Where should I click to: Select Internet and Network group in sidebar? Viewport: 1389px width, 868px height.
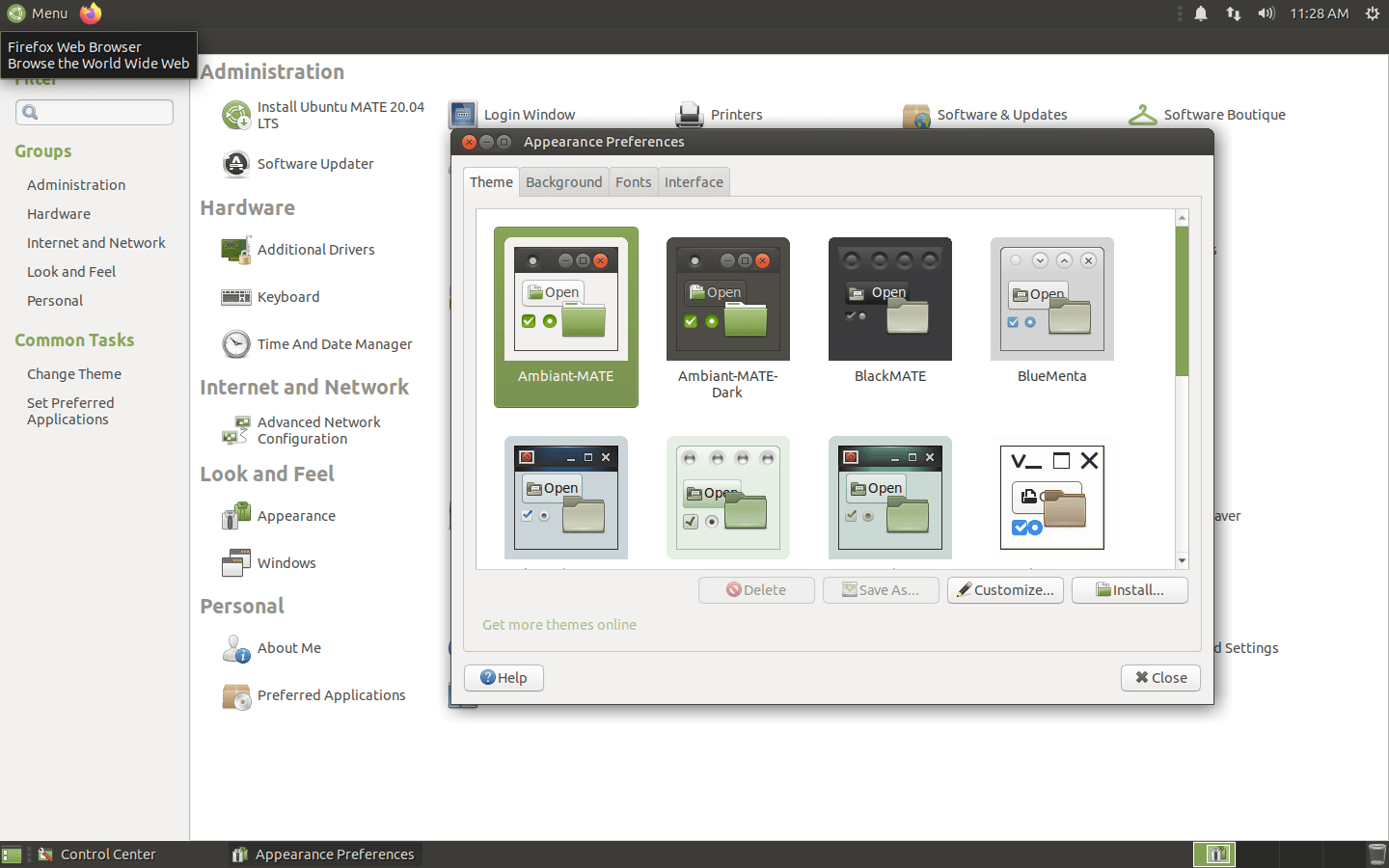pyautogui.click(x=96, y=243)
